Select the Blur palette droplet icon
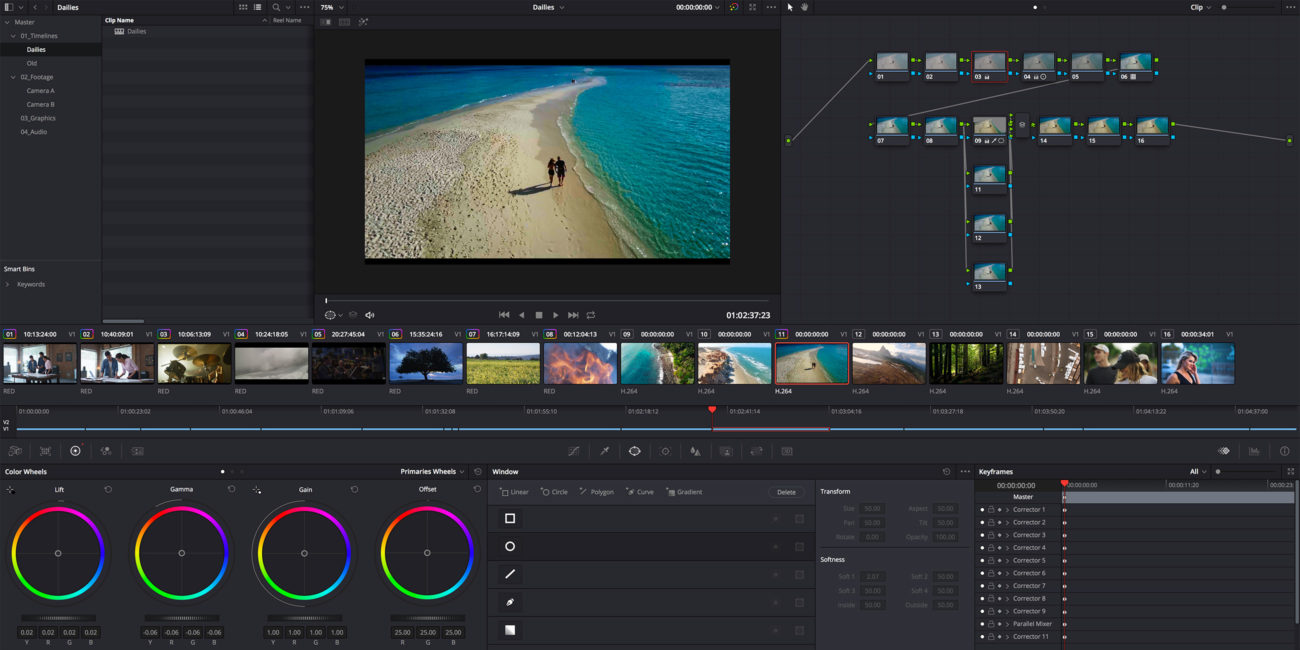Image resolution: width=1300 pixels, height=650 pixels. 695,450
